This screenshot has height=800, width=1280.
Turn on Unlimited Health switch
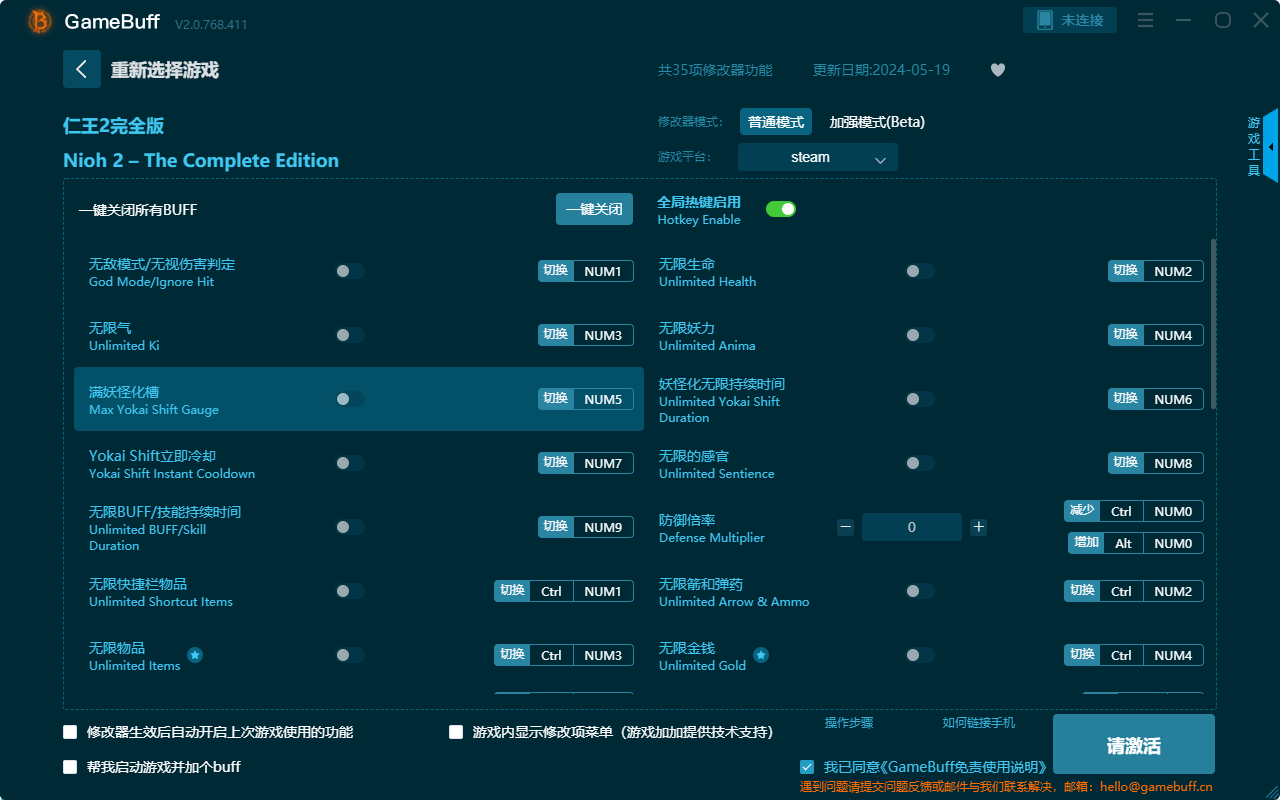click(x=920, y=271)
